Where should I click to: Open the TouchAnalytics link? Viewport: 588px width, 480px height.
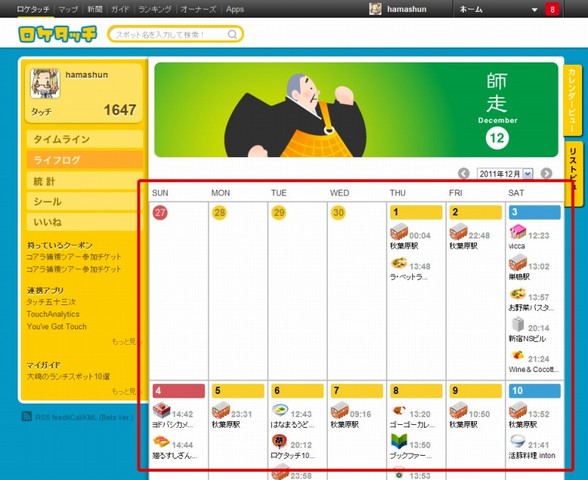point(53,314)
